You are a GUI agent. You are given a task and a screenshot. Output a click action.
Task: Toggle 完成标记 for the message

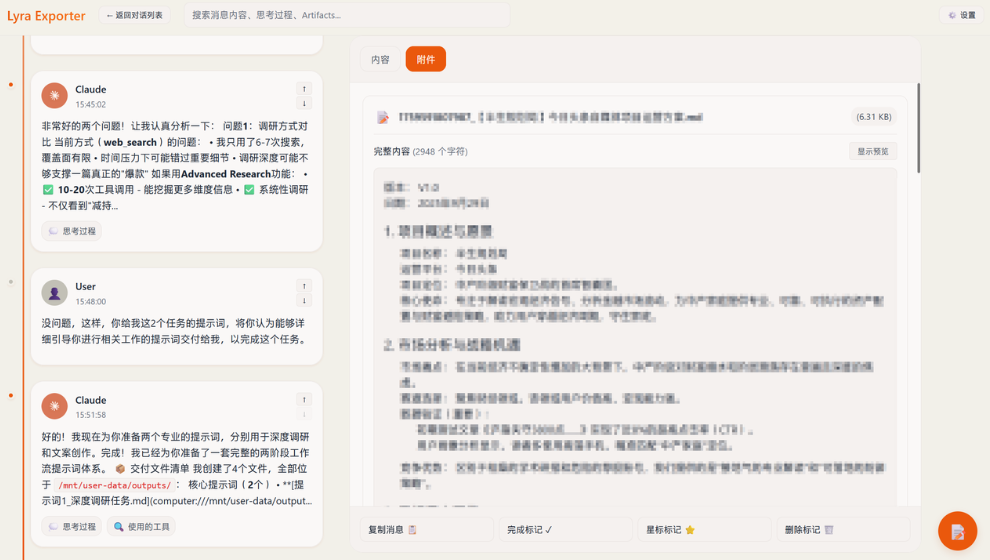[x=566, y=529]
